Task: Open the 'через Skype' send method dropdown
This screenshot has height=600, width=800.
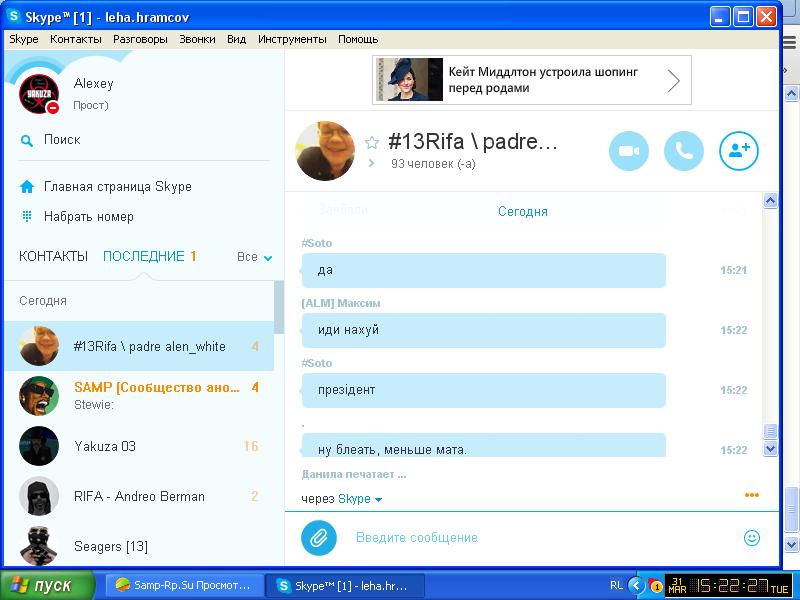Action: pyautogui.click(x=360, y=498)
